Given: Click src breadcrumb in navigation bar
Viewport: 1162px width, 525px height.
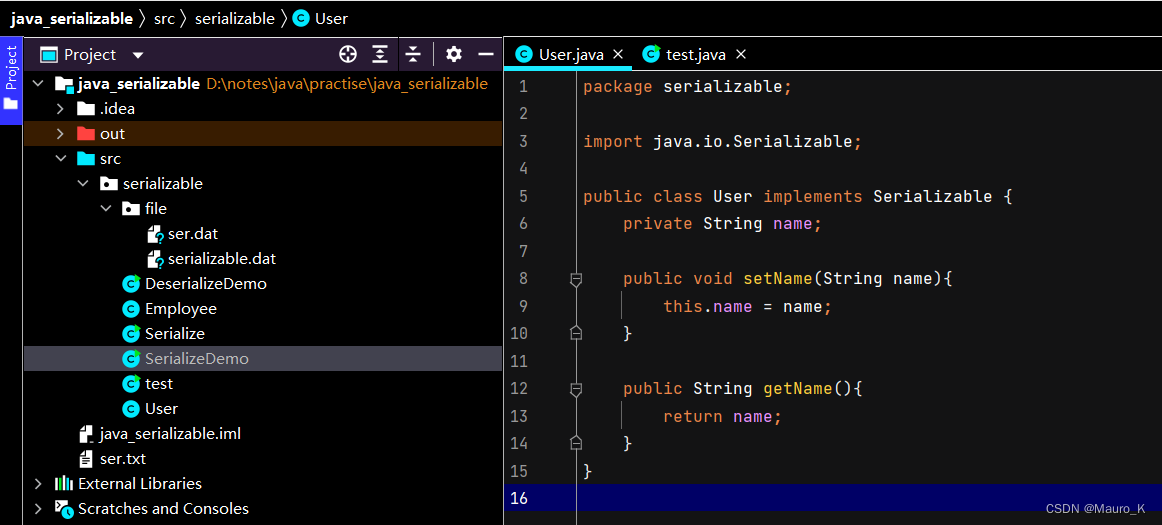Looking at the screenshot, I should tap(164, 19).
